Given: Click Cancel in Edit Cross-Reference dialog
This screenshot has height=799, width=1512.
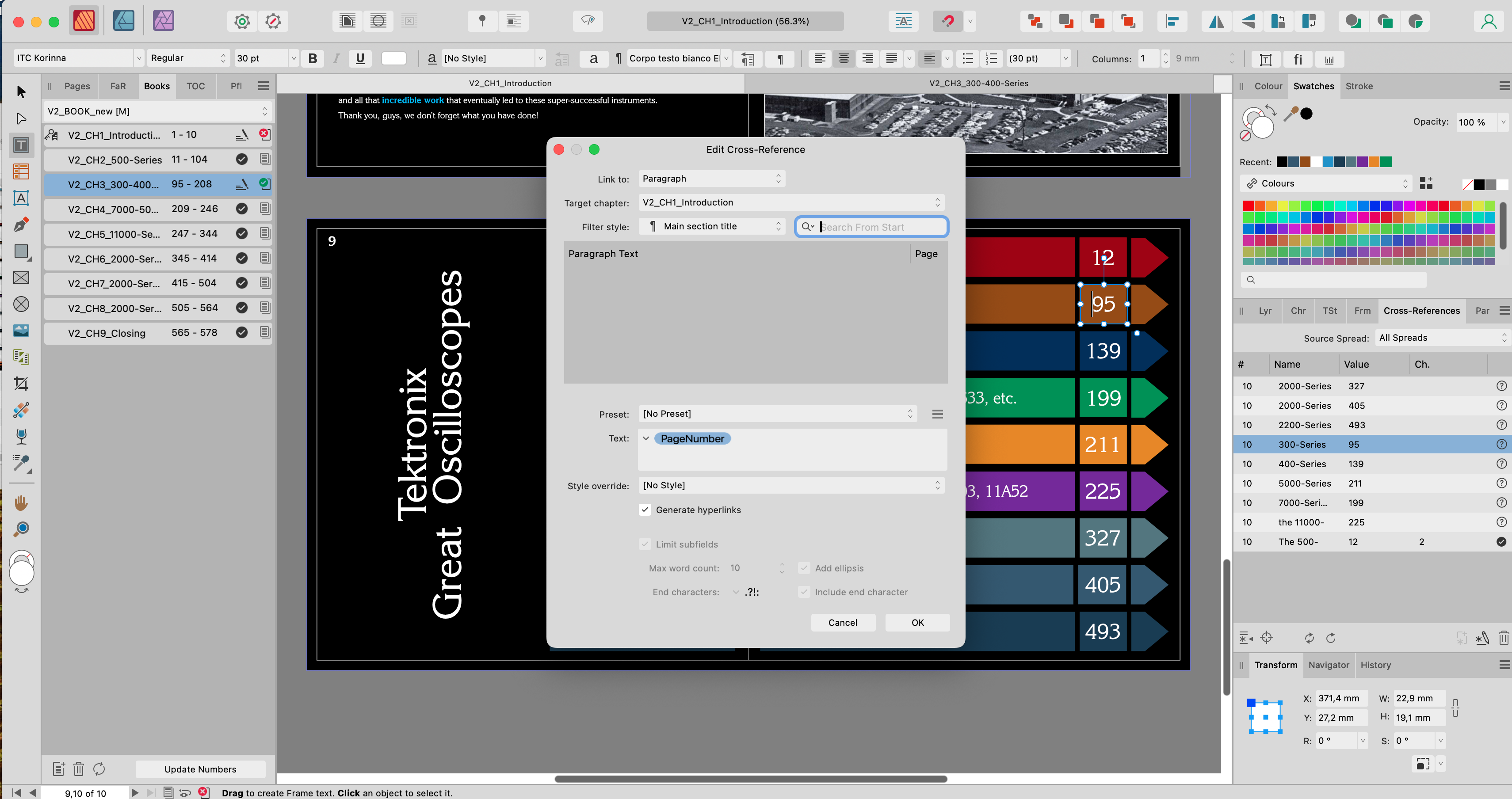Looking at the screenshot, I should 842,622.
